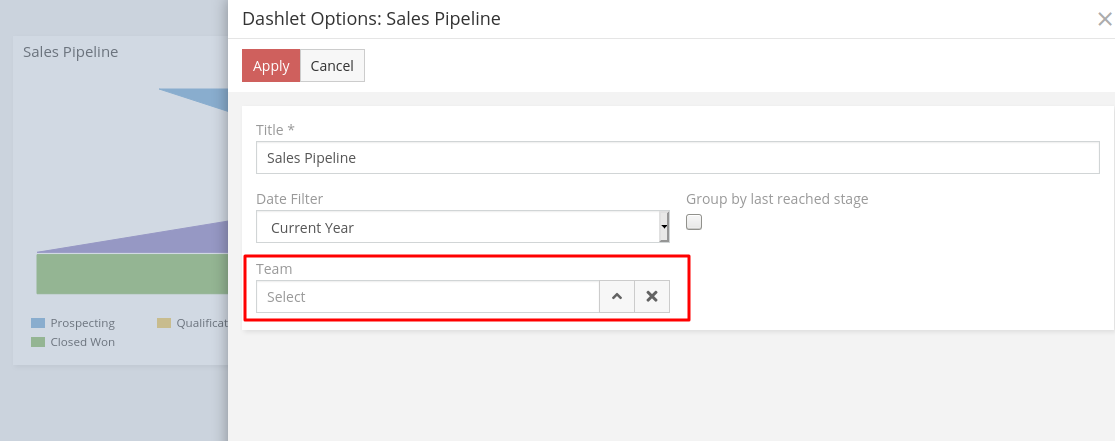The height and width of the screenshot is (441, 1115).
Task: Select the Closed Won legend label
Action: [x=82, y=342]
